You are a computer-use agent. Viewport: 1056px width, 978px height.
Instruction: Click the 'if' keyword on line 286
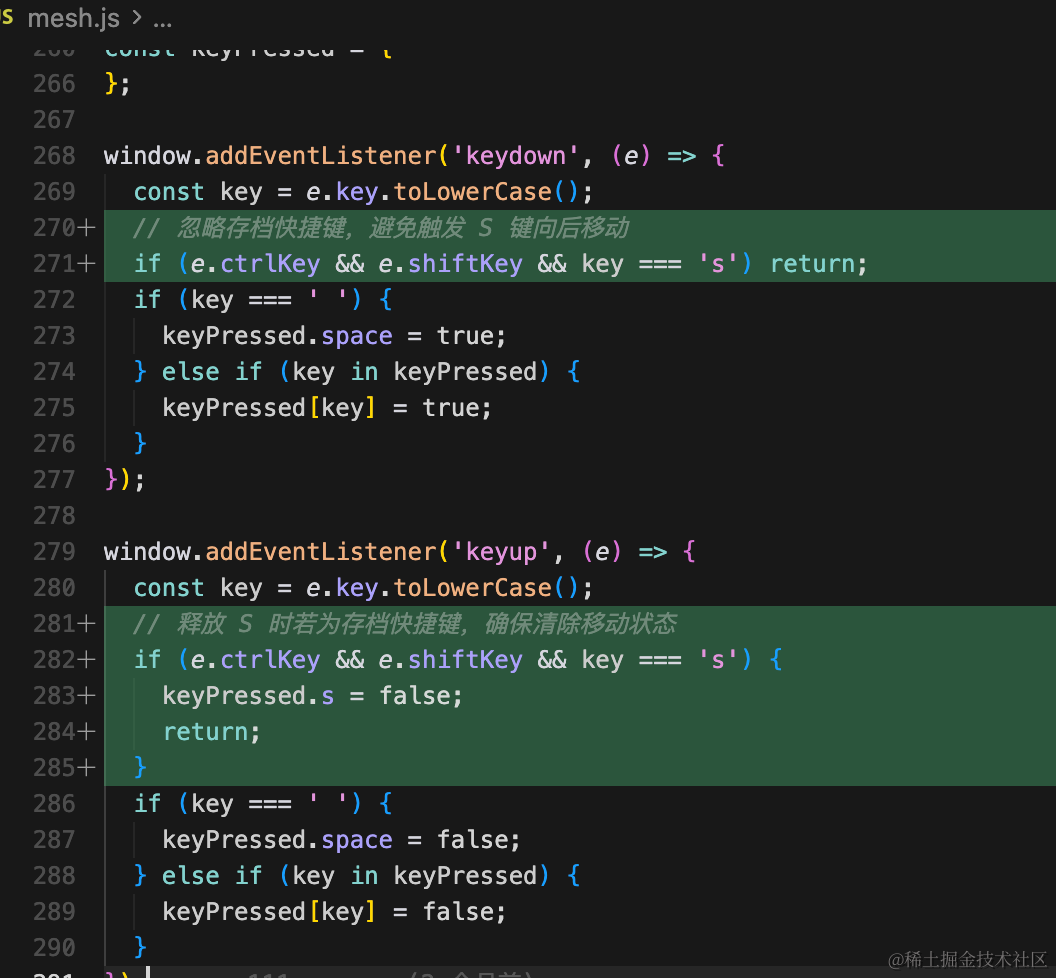tap(147, 804)
